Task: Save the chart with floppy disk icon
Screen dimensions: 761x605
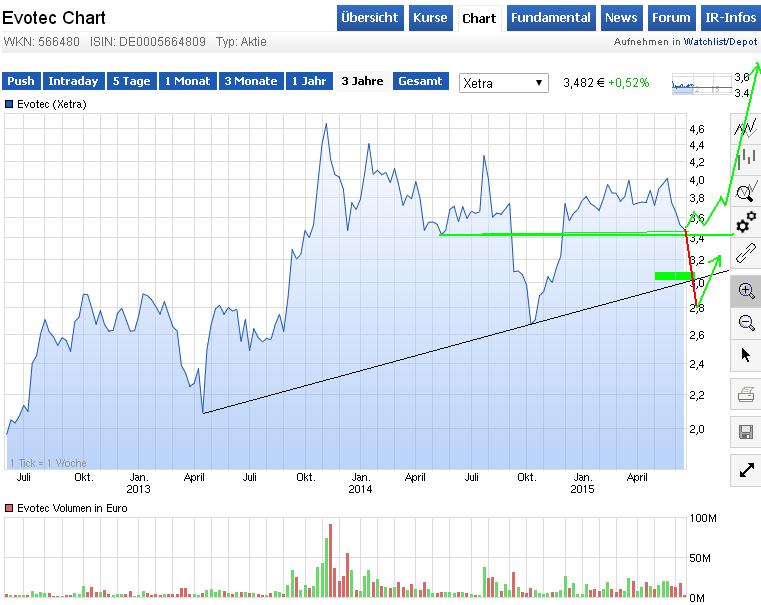Action: coord(745,432)
